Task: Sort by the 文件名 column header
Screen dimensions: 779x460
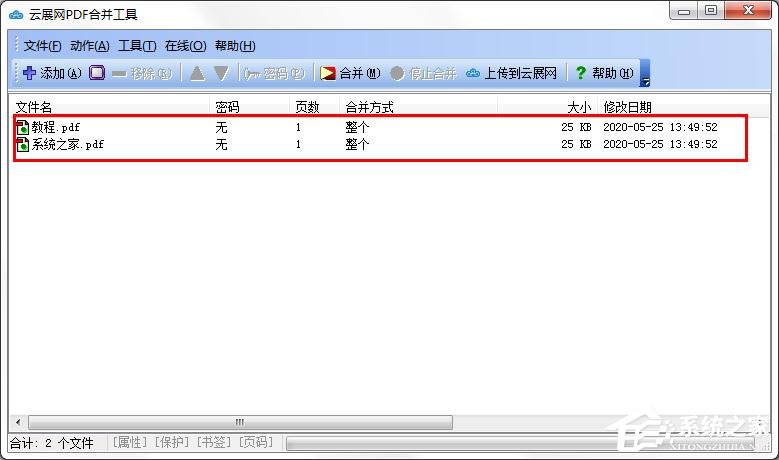Action: [x=109, y=107]
